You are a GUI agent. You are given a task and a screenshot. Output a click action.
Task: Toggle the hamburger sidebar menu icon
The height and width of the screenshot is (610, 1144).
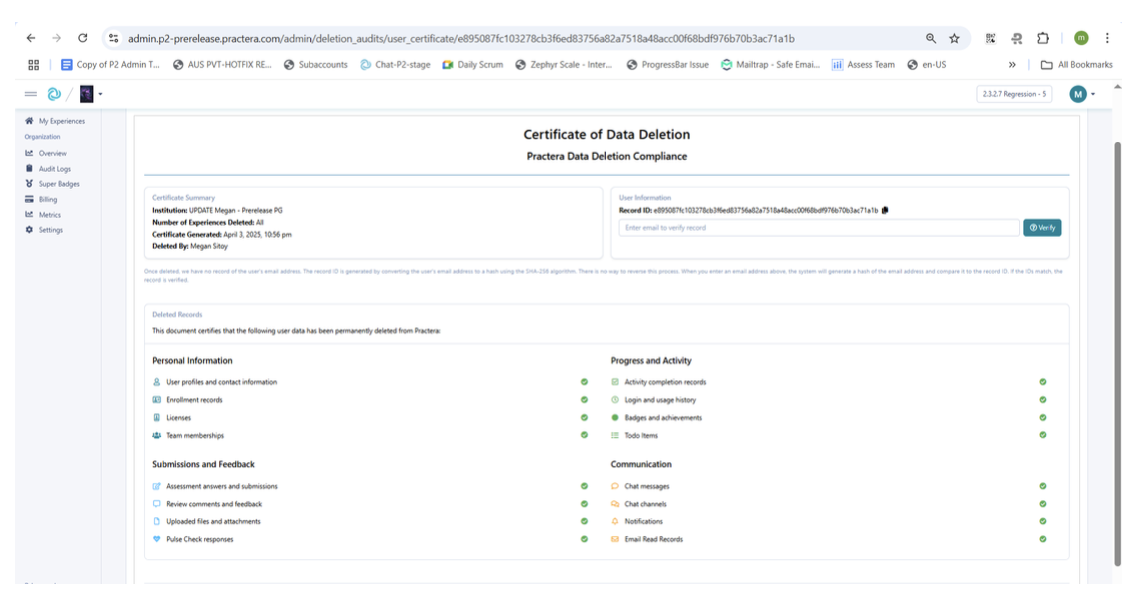click(31, 94)
